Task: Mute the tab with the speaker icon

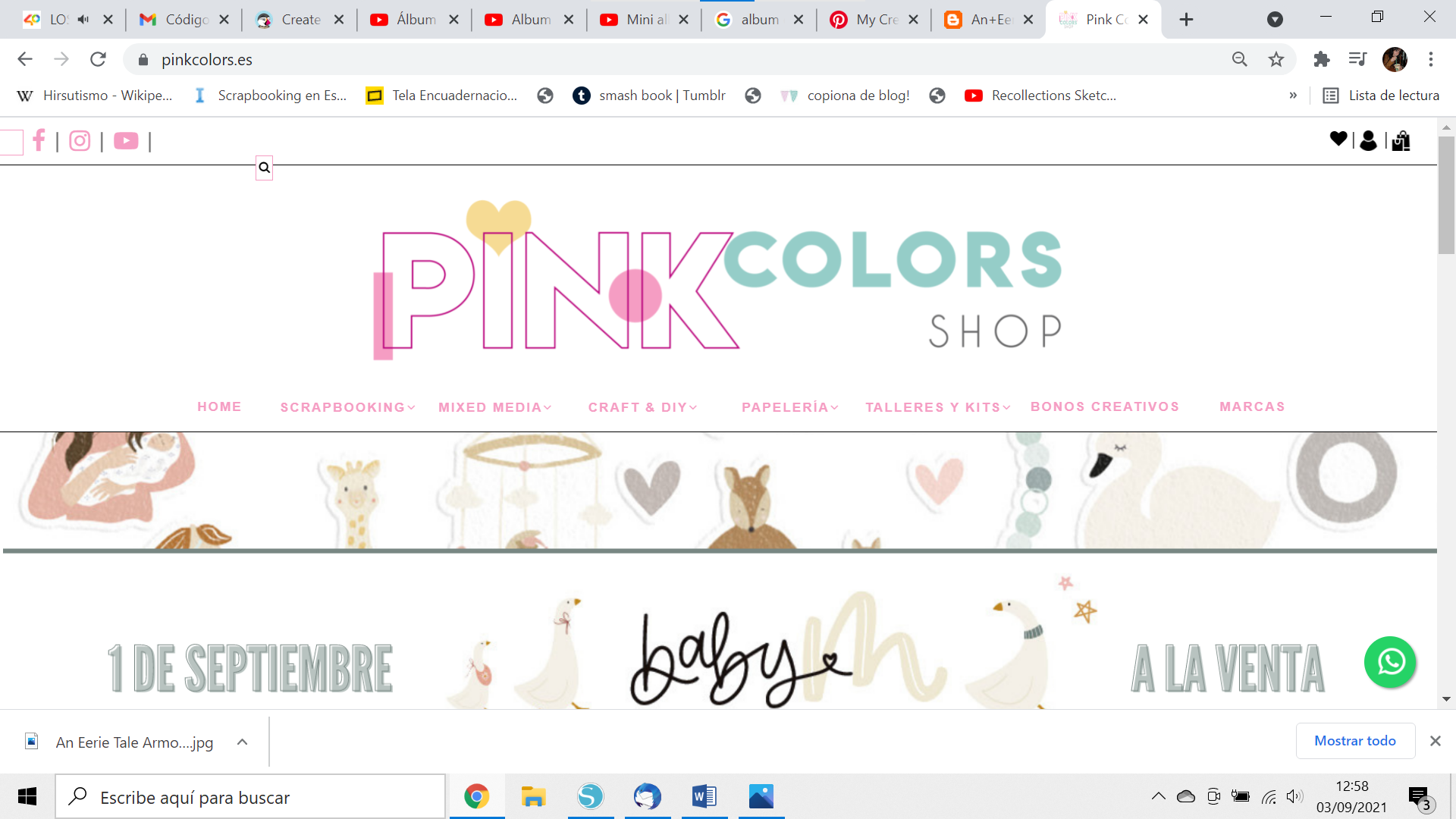Action: (83, 20)
